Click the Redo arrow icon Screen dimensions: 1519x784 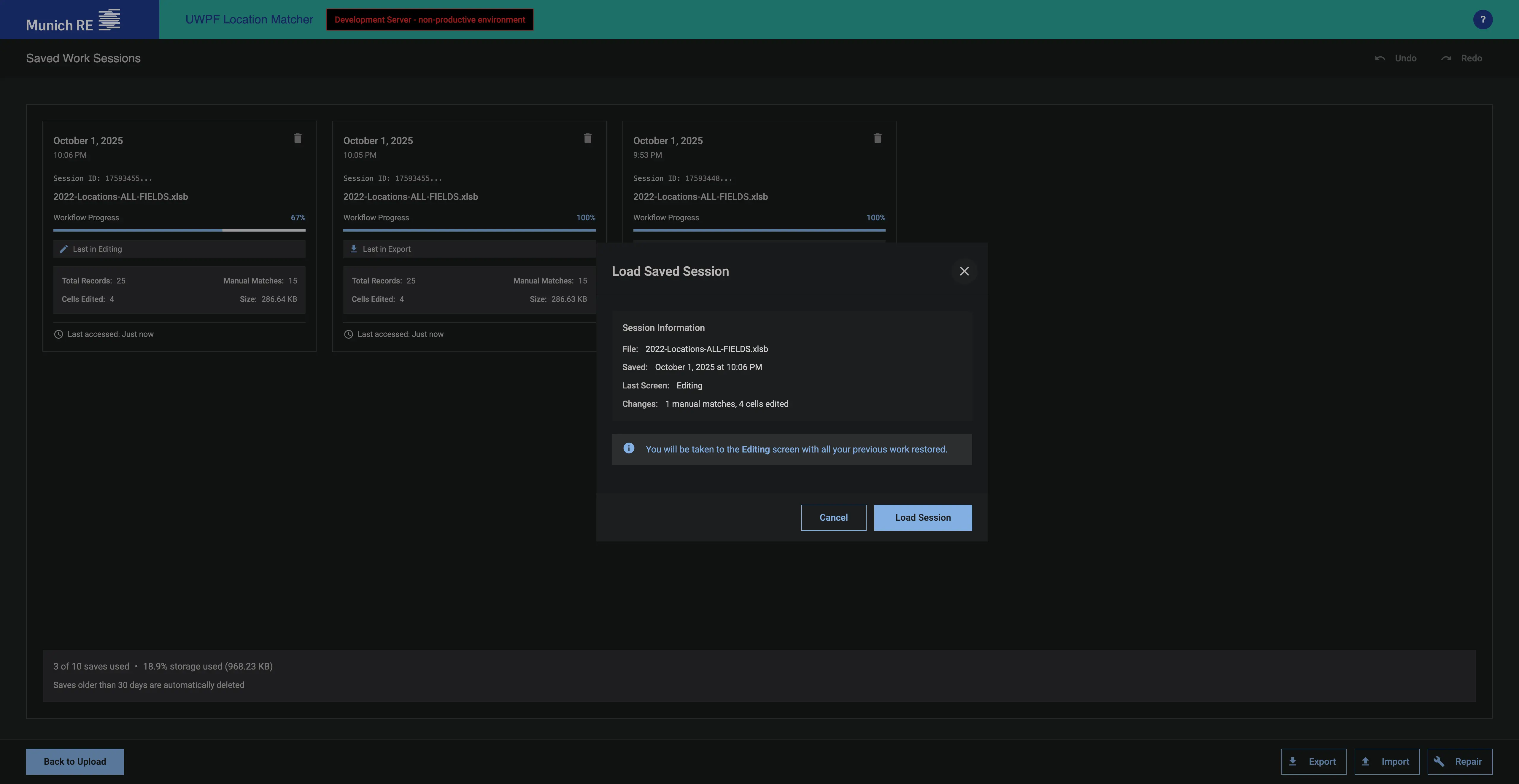pos(1446,58)
